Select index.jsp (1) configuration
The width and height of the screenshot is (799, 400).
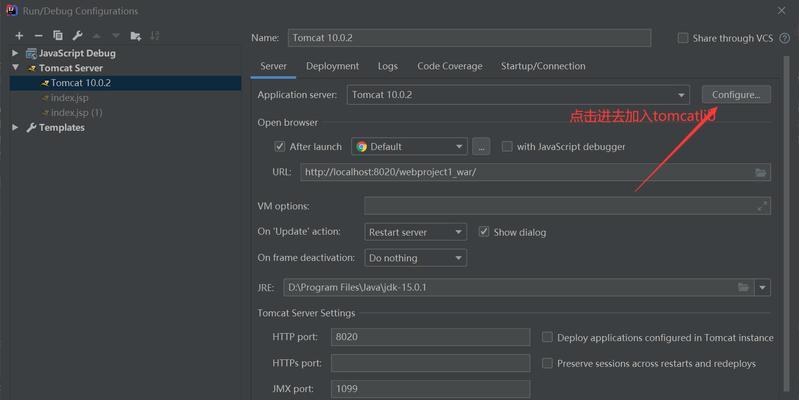pyautogui.click(x=76, y=112)
